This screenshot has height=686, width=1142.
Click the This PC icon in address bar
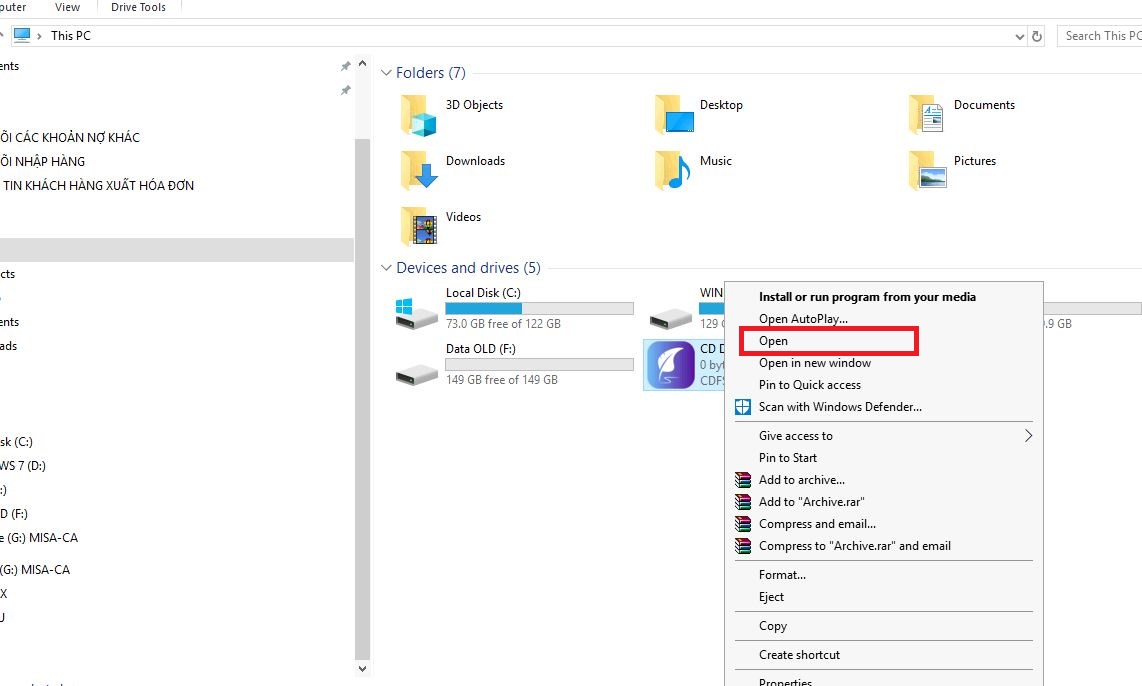point(23,36)
